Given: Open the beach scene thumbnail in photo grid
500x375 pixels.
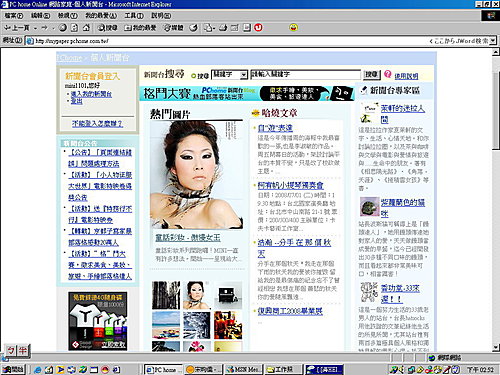Looking at the screenshot, I should pyautogui.click(x=166, y=325).
